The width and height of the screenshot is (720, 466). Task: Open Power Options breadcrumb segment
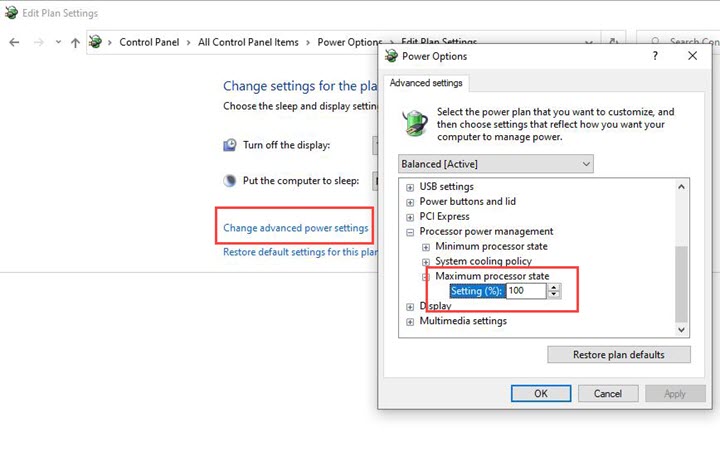click(348, 42)
